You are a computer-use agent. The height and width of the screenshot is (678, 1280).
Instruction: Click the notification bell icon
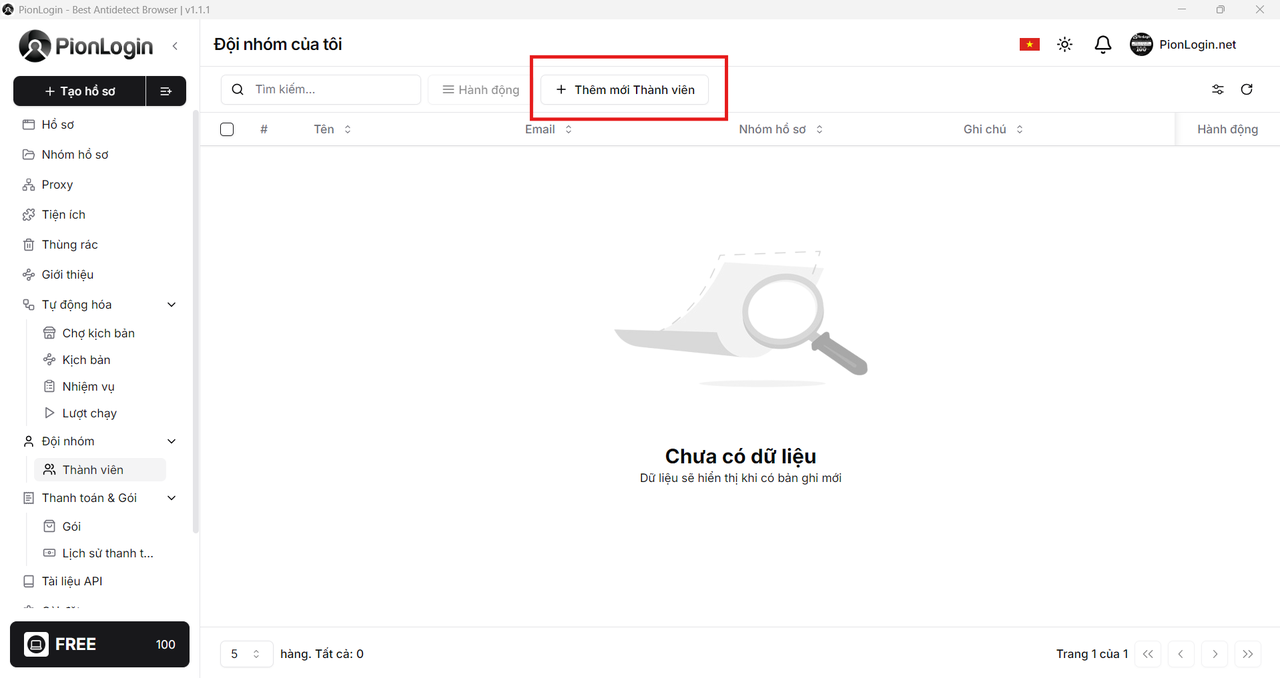1103,45
